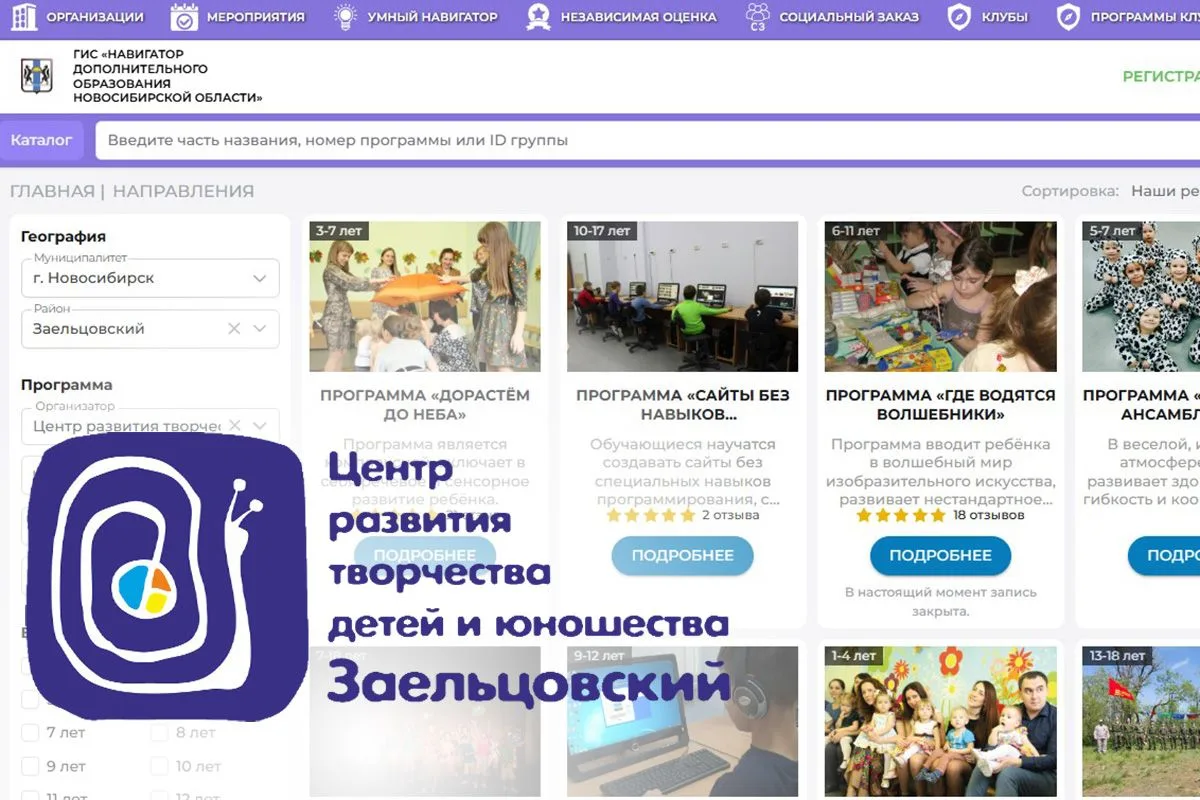
Task: Open the Организации menu item
Action: (x=95, y=17)
